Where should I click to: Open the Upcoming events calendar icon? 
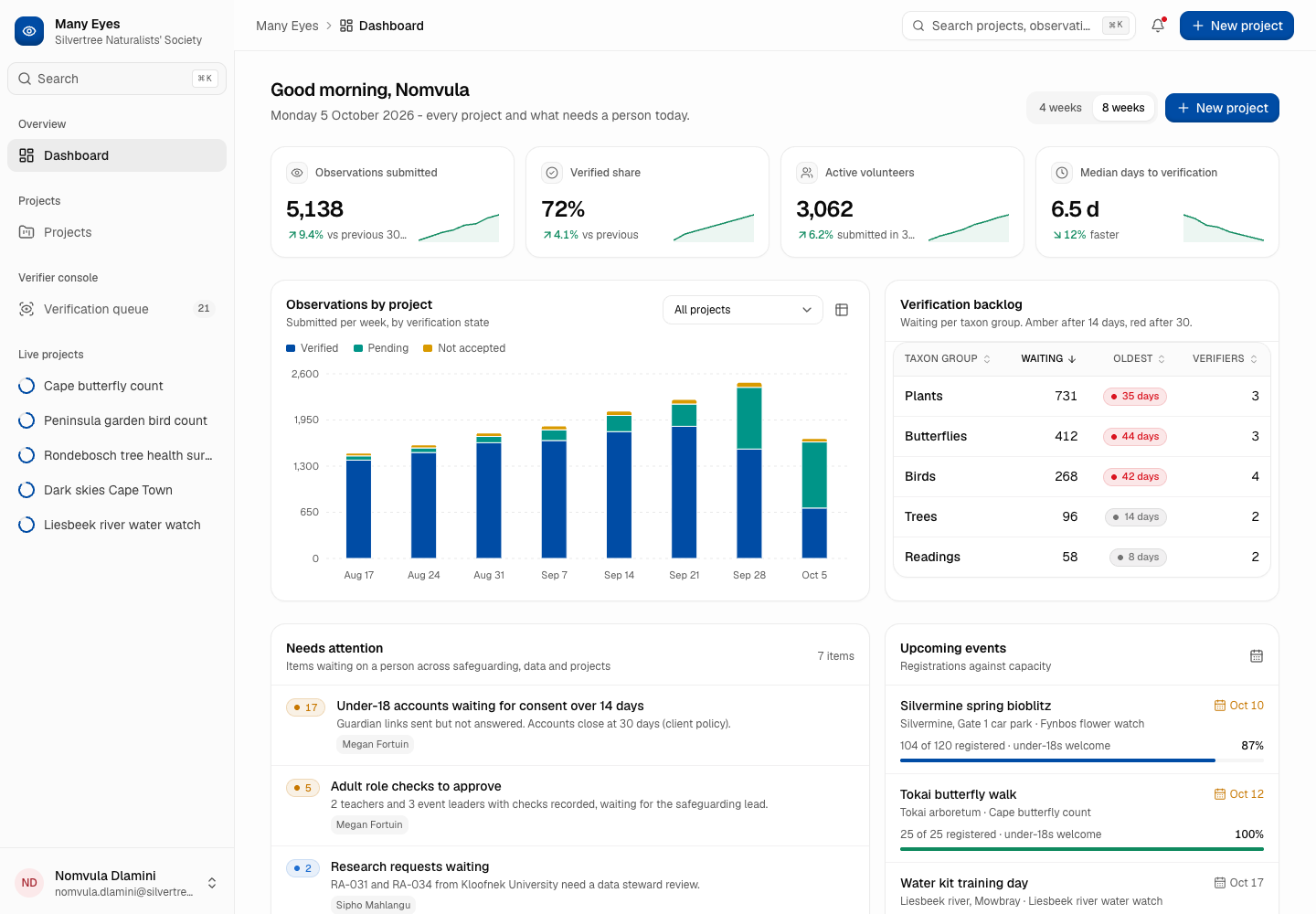1257,656
